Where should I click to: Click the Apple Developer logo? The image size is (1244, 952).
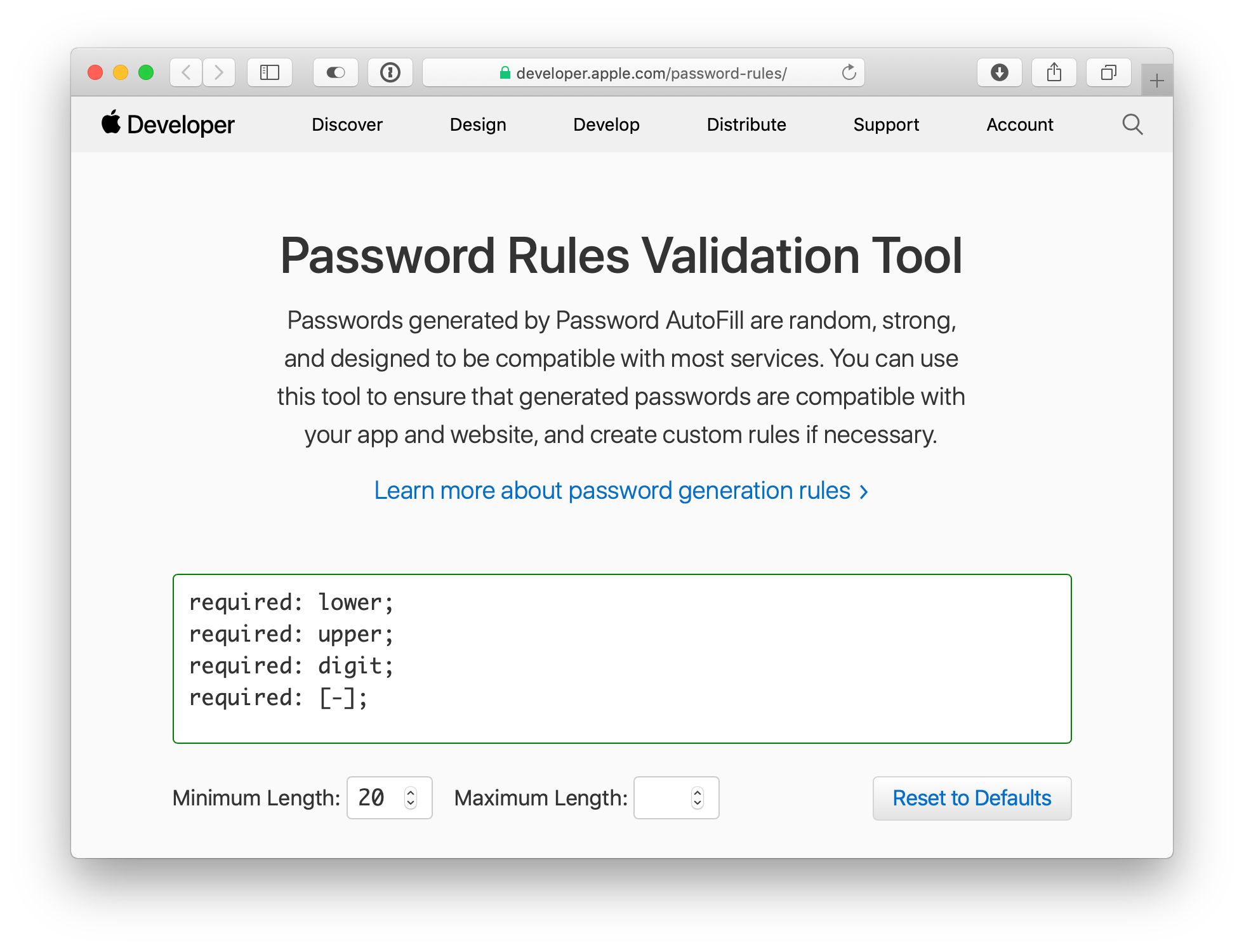point(168,124)
